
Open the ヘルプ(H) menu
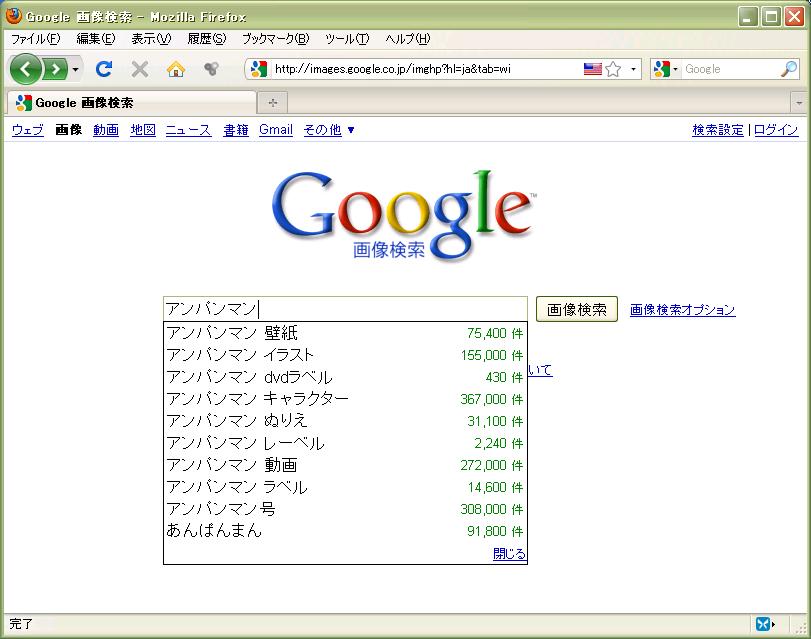(x=408, y=39)
